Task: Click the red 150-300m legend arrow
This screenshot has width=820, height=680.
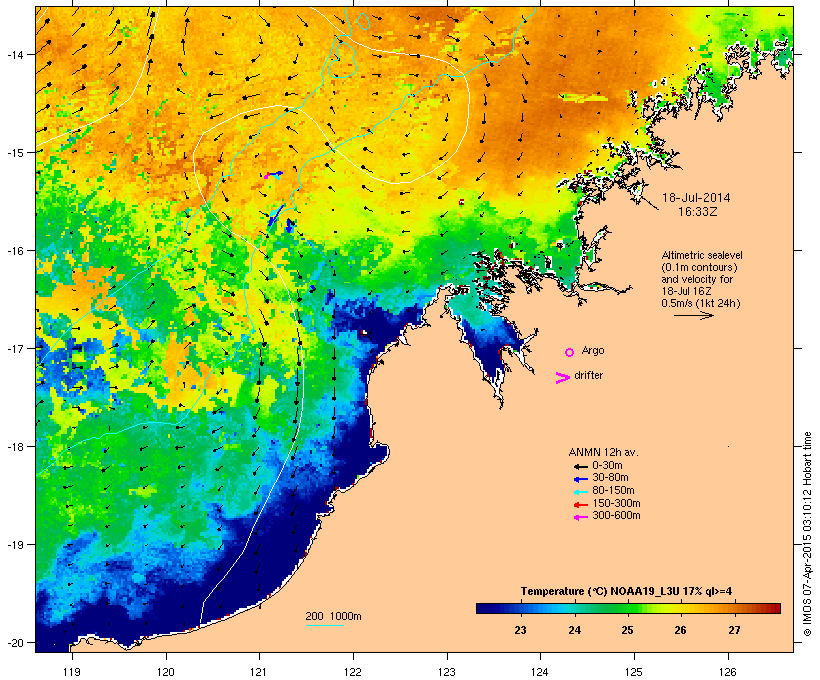Action: pos(580,505)
